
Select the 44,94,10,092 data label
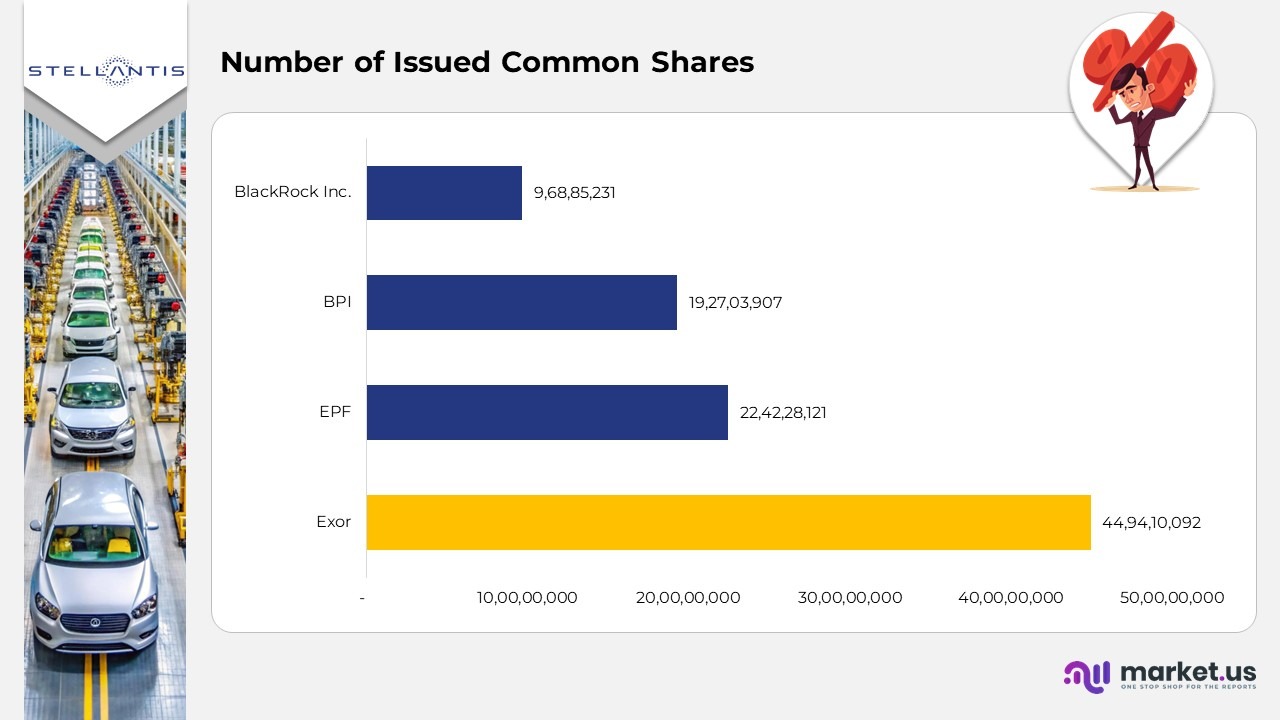(x=1151, y=522)
